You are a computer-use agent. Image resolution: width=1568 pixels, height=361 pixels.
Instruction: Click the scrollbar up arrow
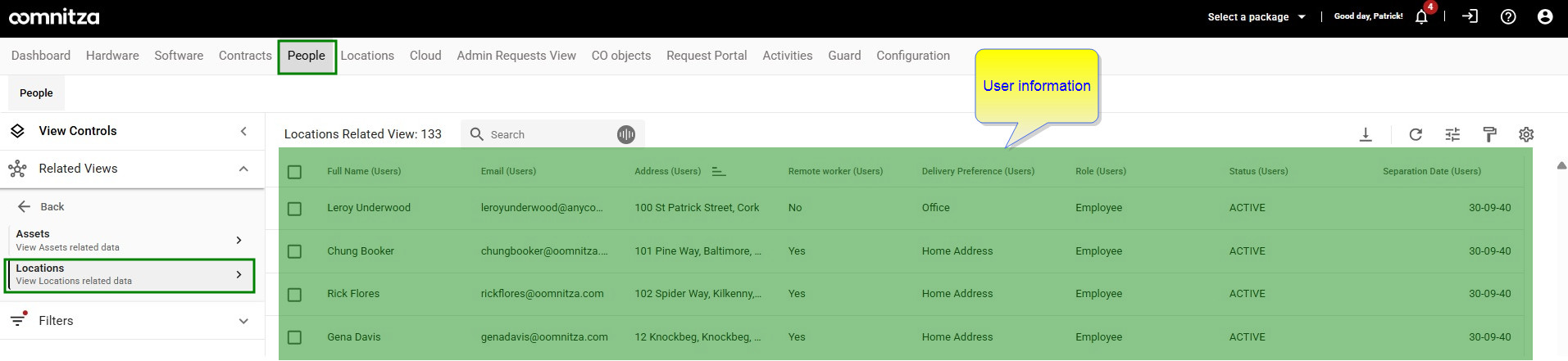[x=1561, y=165]
